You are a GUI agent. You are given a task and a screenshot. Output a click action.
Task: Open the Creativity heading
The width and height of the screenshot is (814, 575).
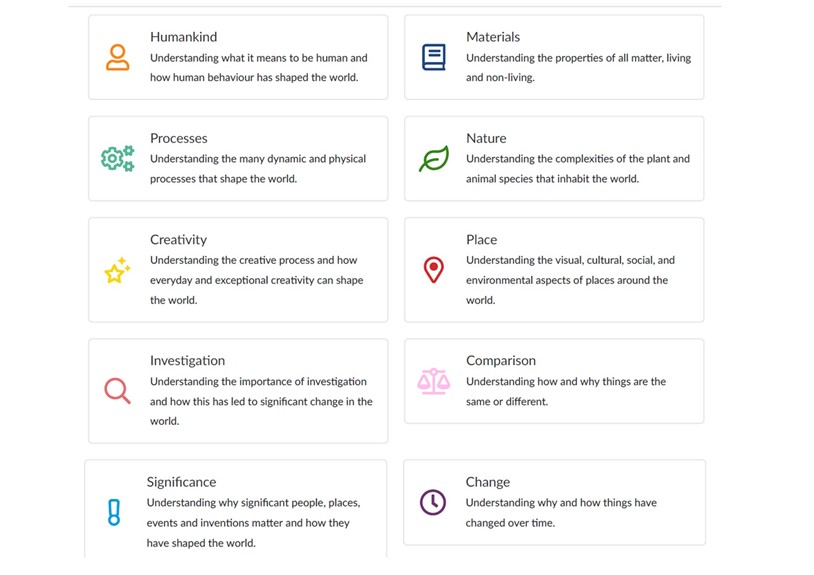click(179, 239)
